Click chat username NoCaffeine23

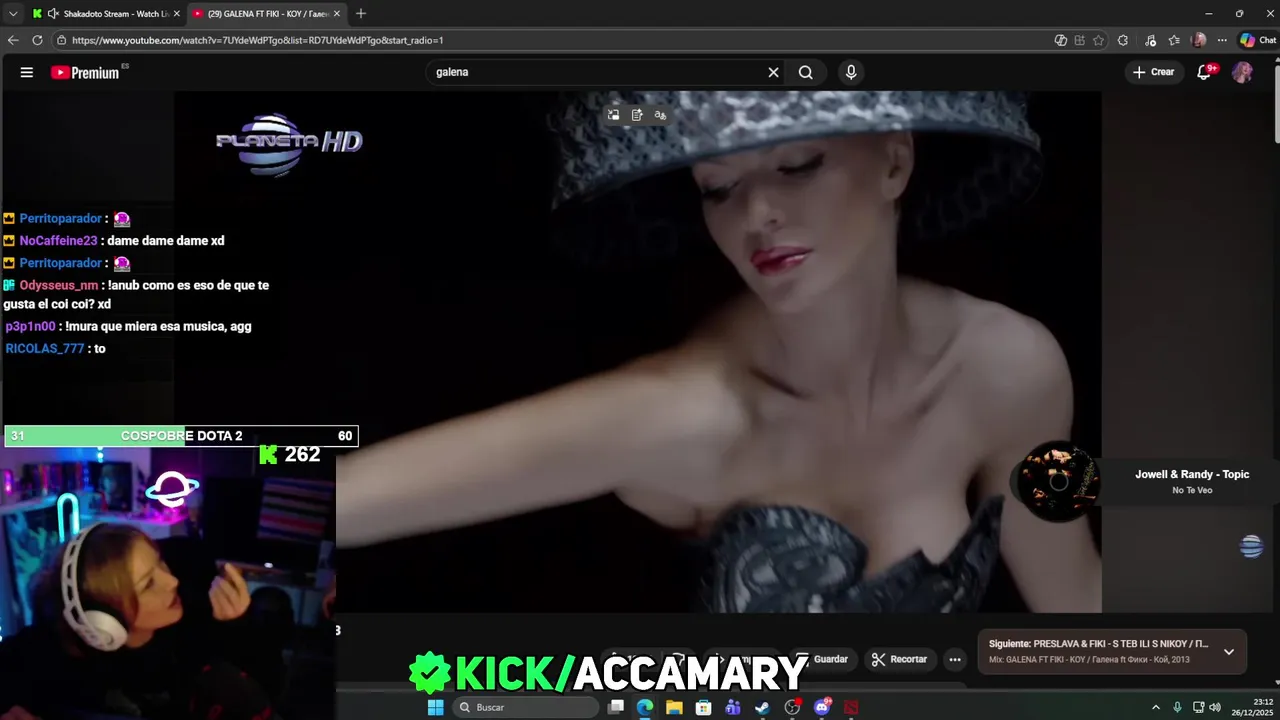click(x=58, y=241)
